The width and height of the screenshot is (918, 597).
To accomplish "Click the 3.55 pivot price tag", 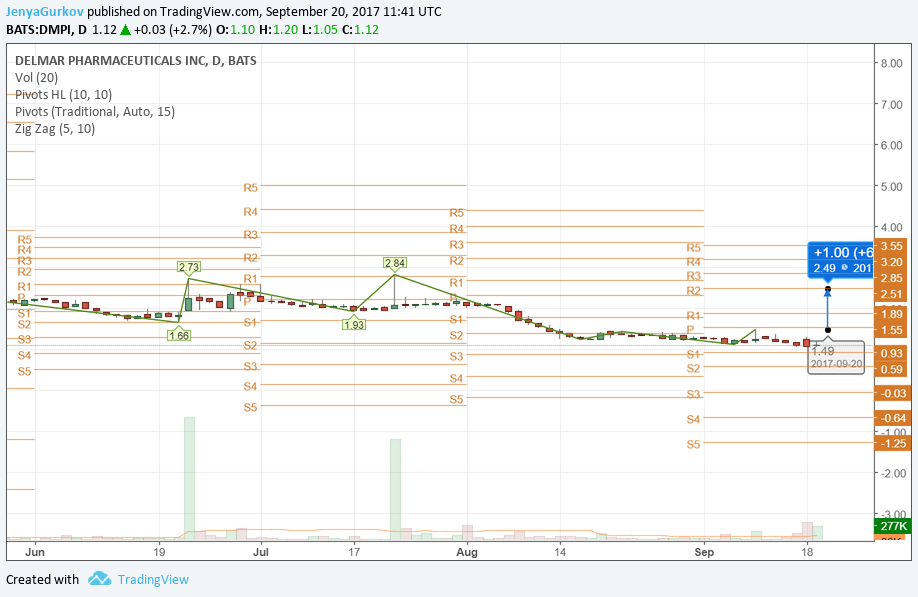I will [x=890, y=246].
